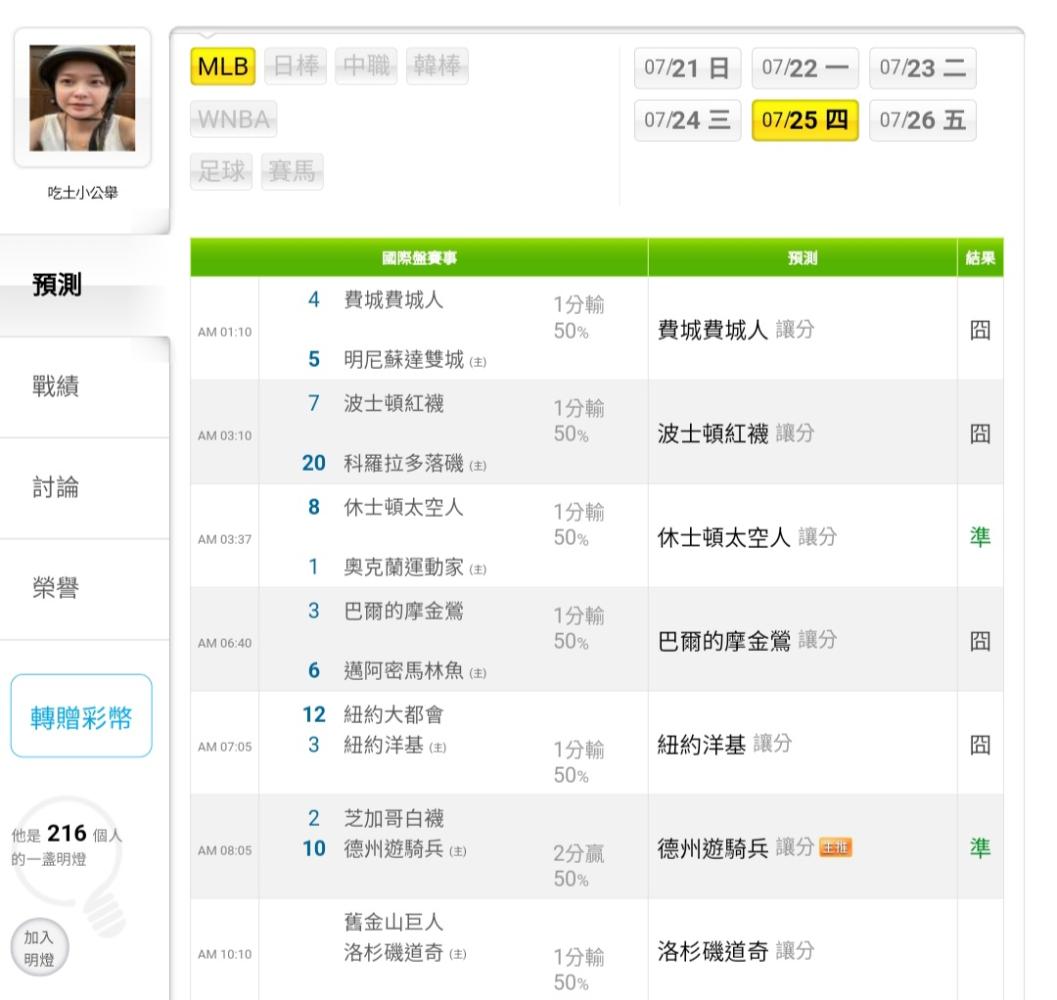Click team 邁阿密馬林魚
Image resolution: width=1057 pixels, height=1000 pixels.
[x=404, y=670]
